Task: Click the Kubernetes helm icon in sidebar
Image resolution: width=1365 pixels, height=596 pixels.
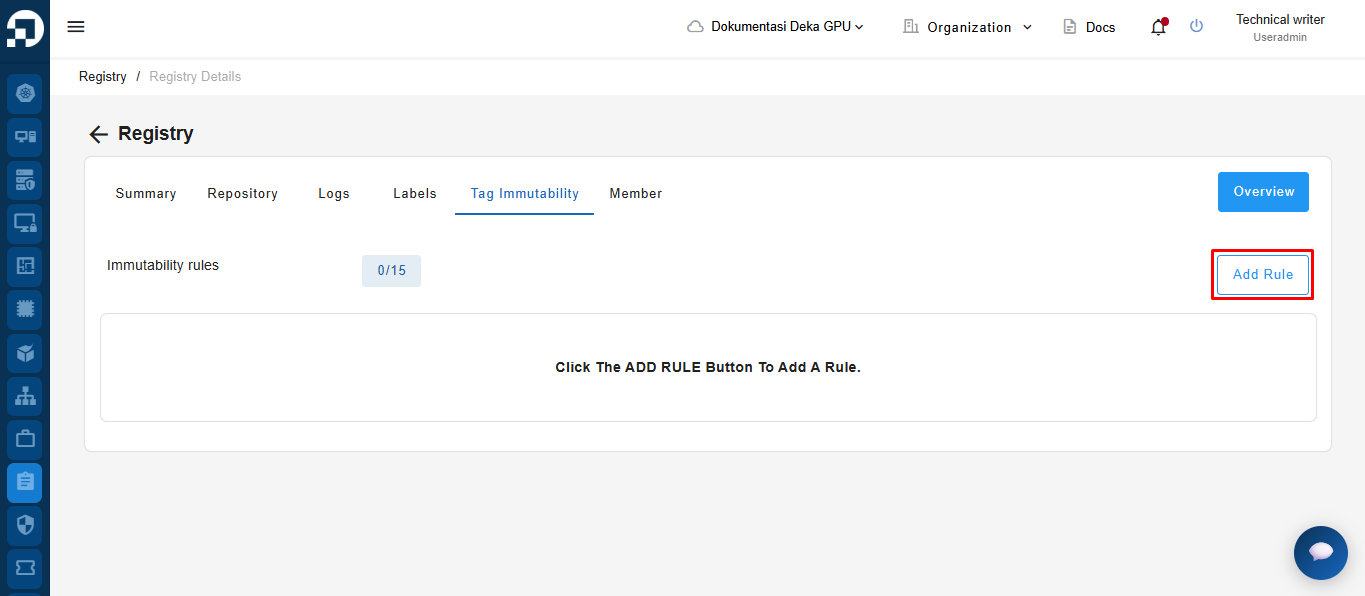Action: click(x=25, y=94)
